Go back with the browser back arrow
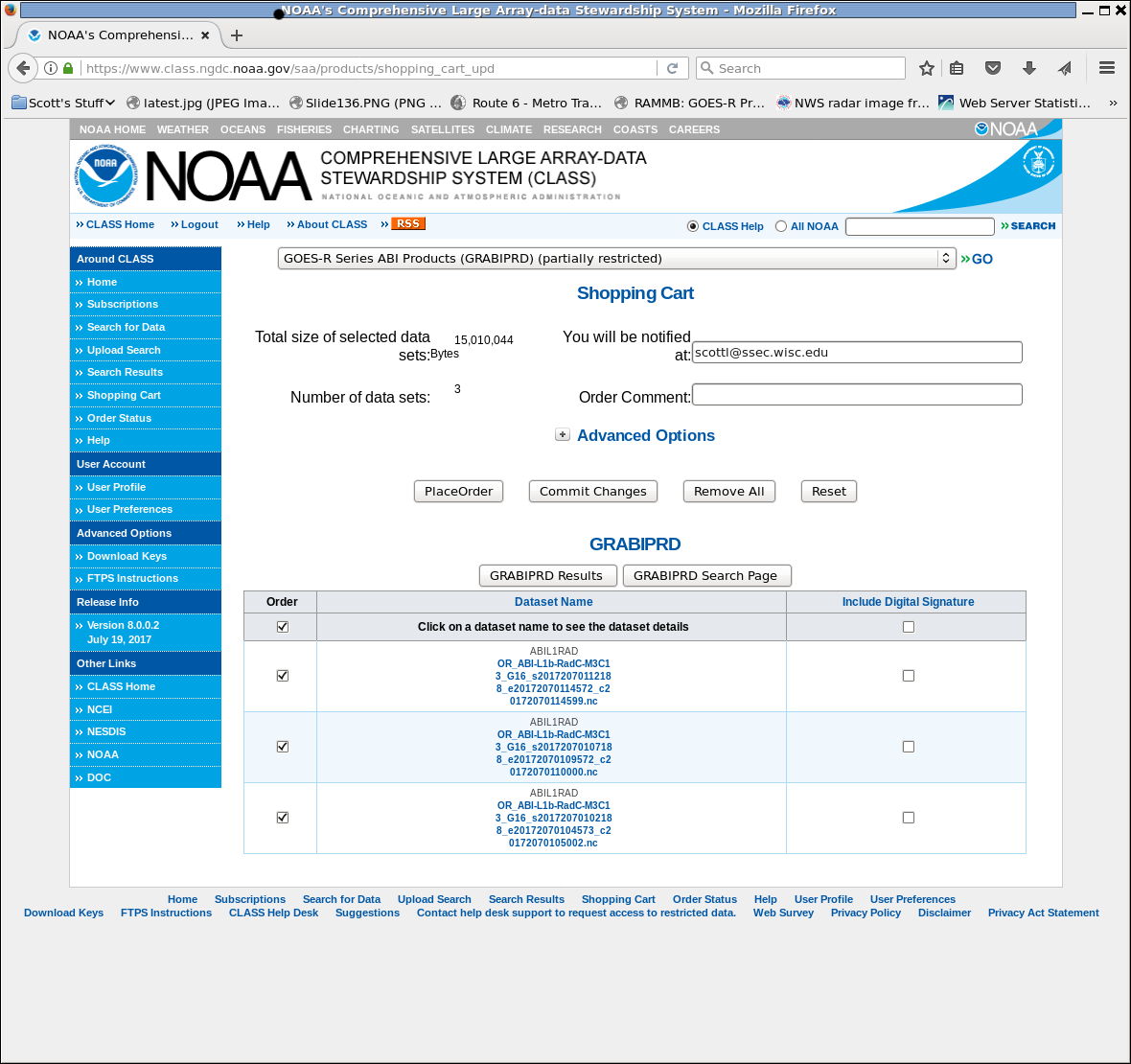The width and height of the screenshot is (1131, 1064). click(23, 68)
